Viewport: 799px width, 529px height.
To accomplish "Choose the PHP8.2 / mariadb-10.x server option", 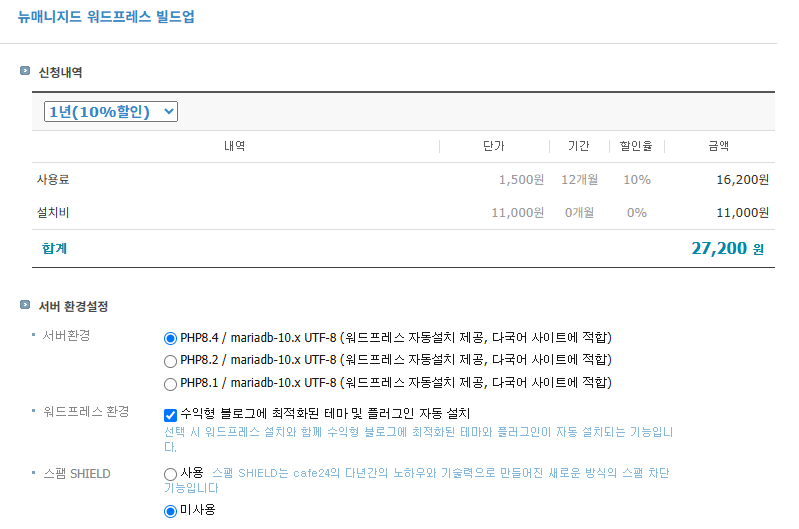I will (170, 360).
